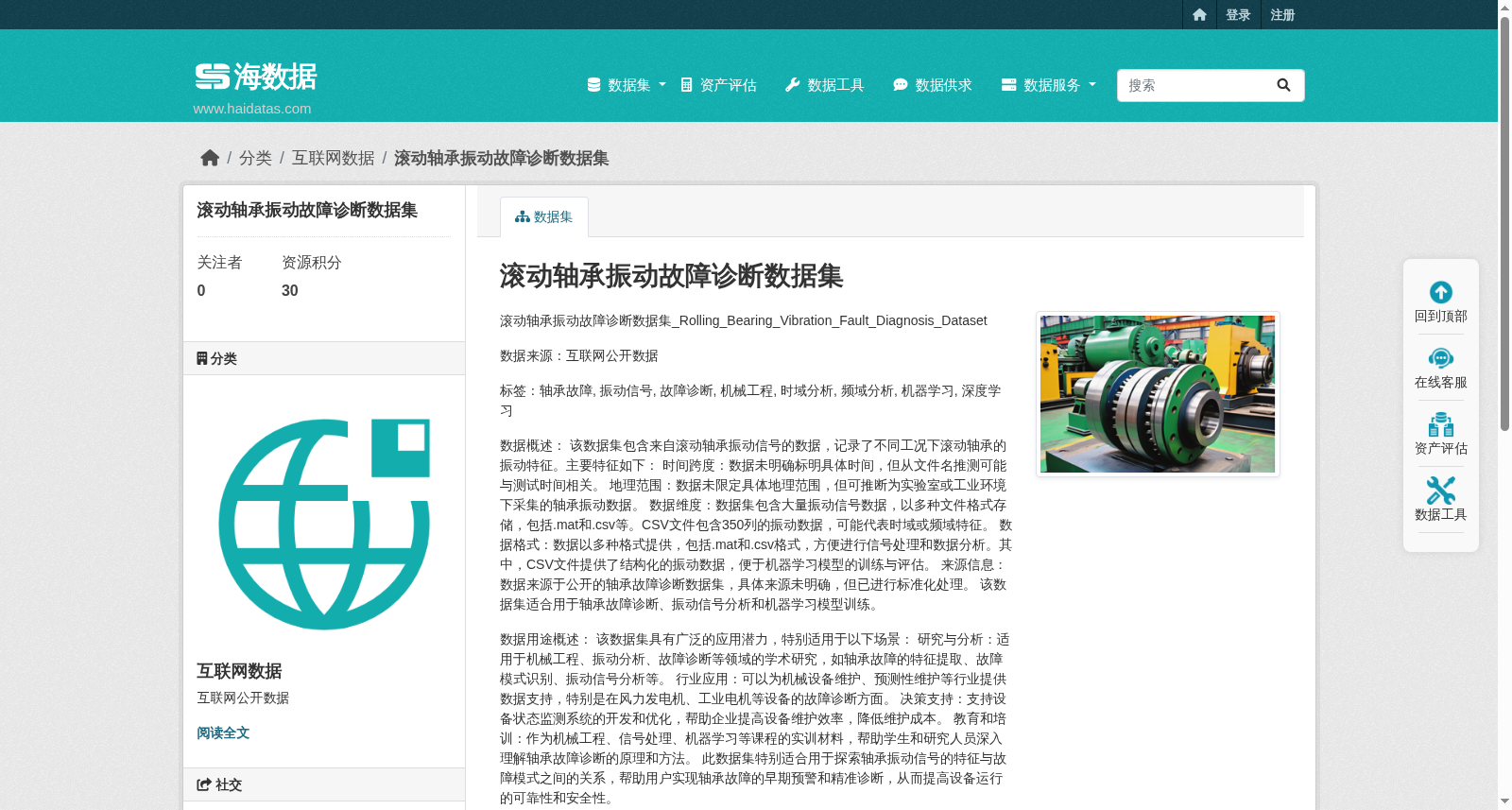Open 资产评估 in navigation bar

(x=718, y=85)
